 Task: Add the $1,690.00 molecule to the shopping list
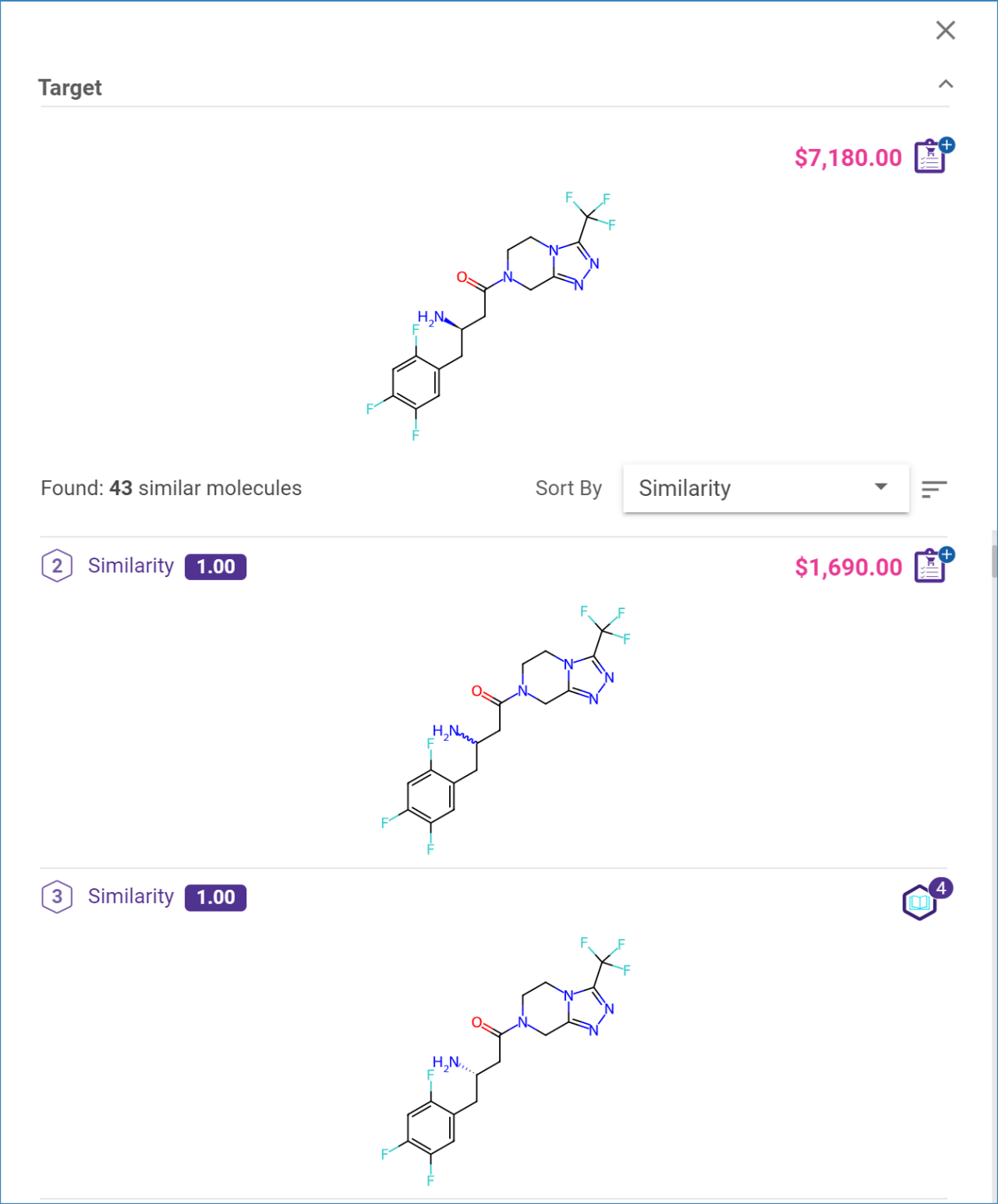point(929,566)
